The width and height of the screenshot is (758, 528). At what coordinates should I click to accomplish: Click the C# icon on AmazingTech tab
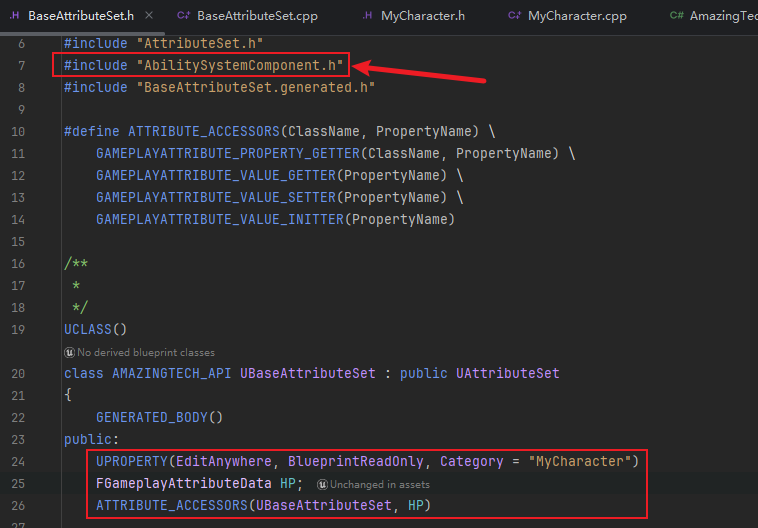[676, 16]
